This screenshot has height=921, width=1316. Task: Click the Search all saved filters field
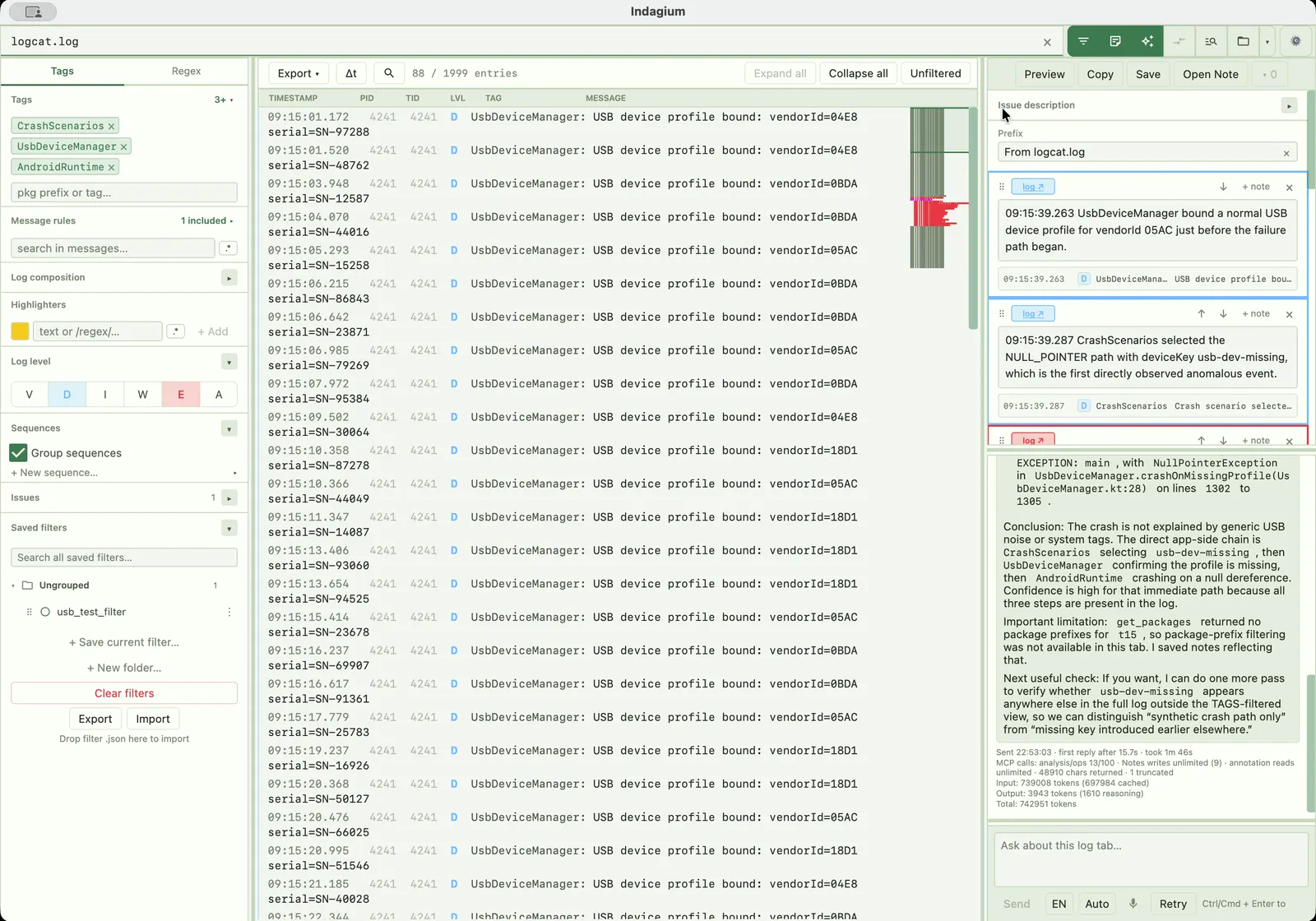coord(124,558)
